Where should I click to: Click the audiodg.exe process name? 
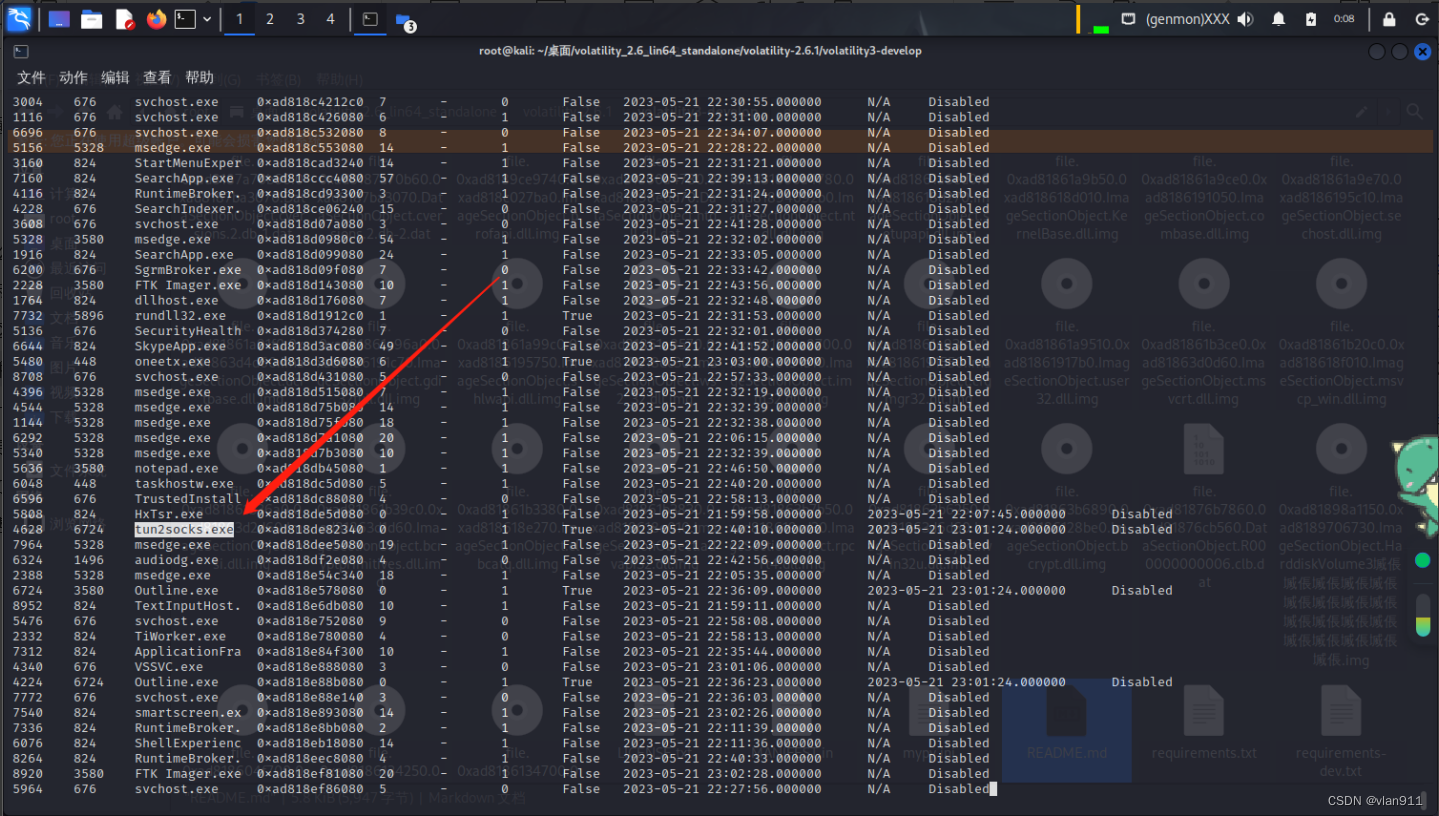[x=177, y=560]
